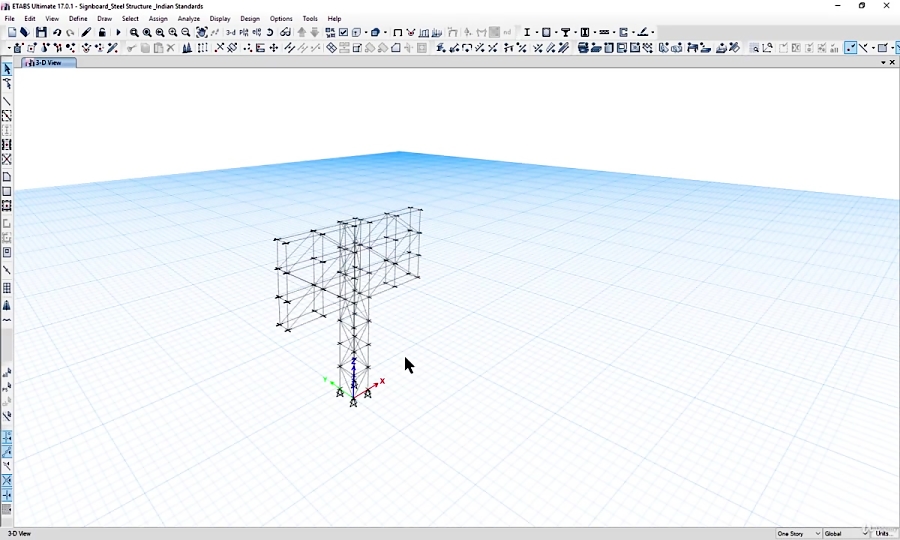Click the Delete X icon in edit toolbar
This screenshot has height=540, width=900.
click(170, 48)
